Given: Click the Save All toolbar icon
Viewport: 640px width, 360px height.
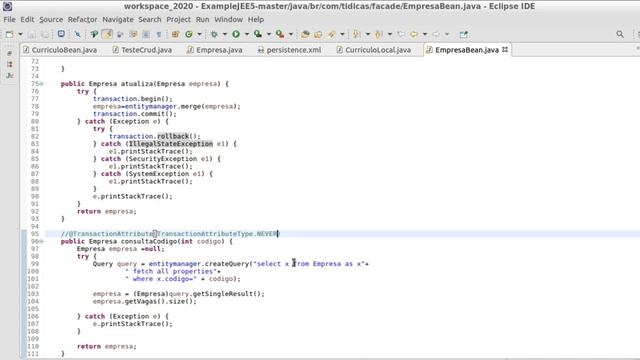Looking at the screenshot, I should tap(44, 34).
